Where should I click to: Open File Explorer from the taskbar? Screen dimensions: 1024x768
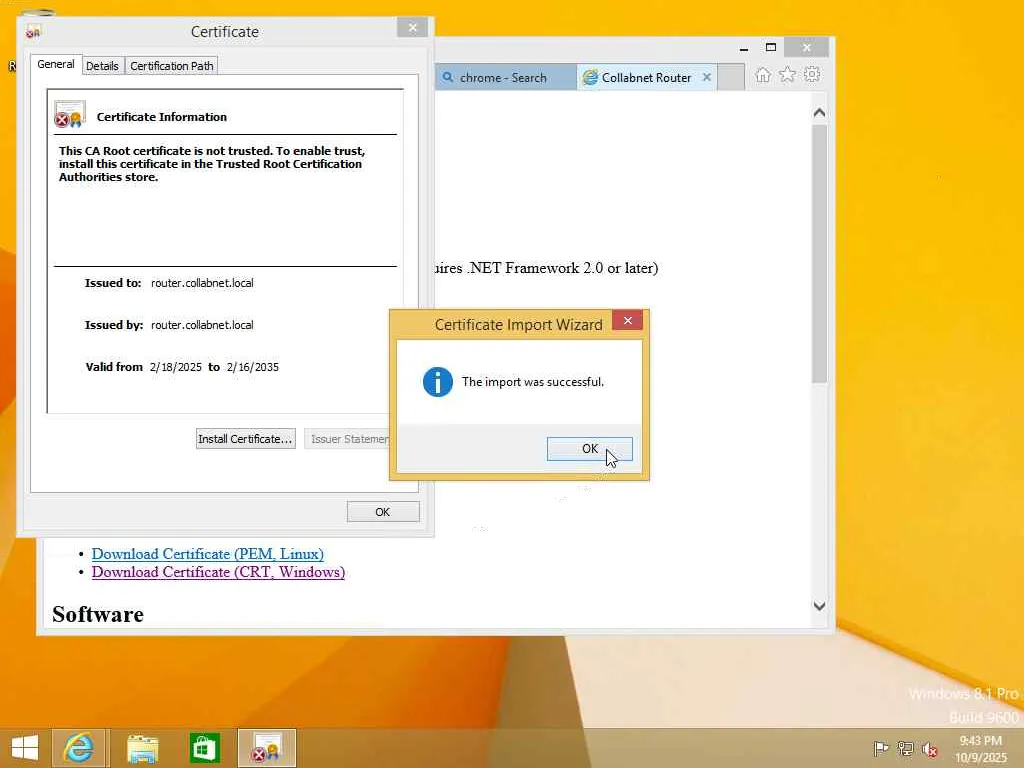[x=142, y=748]
